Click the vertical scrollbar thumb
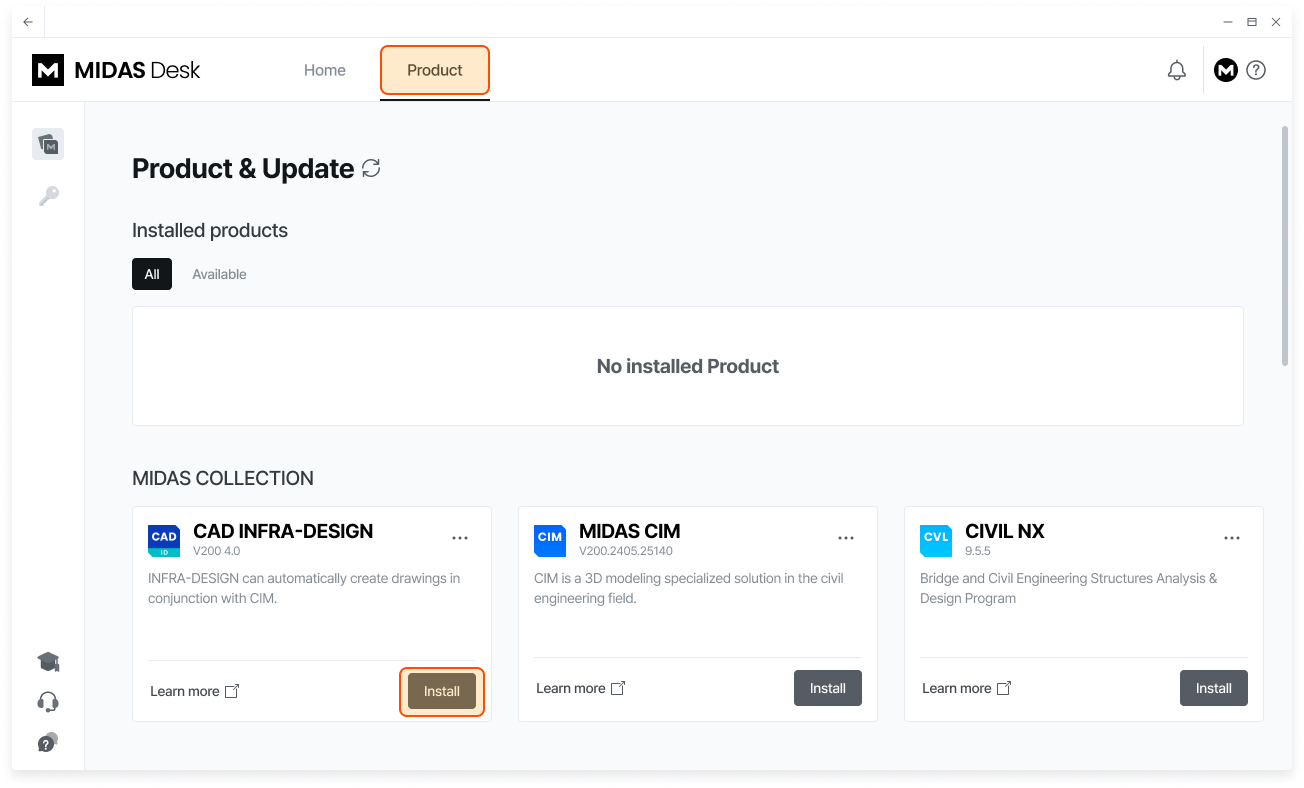Screen dimensions: 1304x788 point(1285,245)
